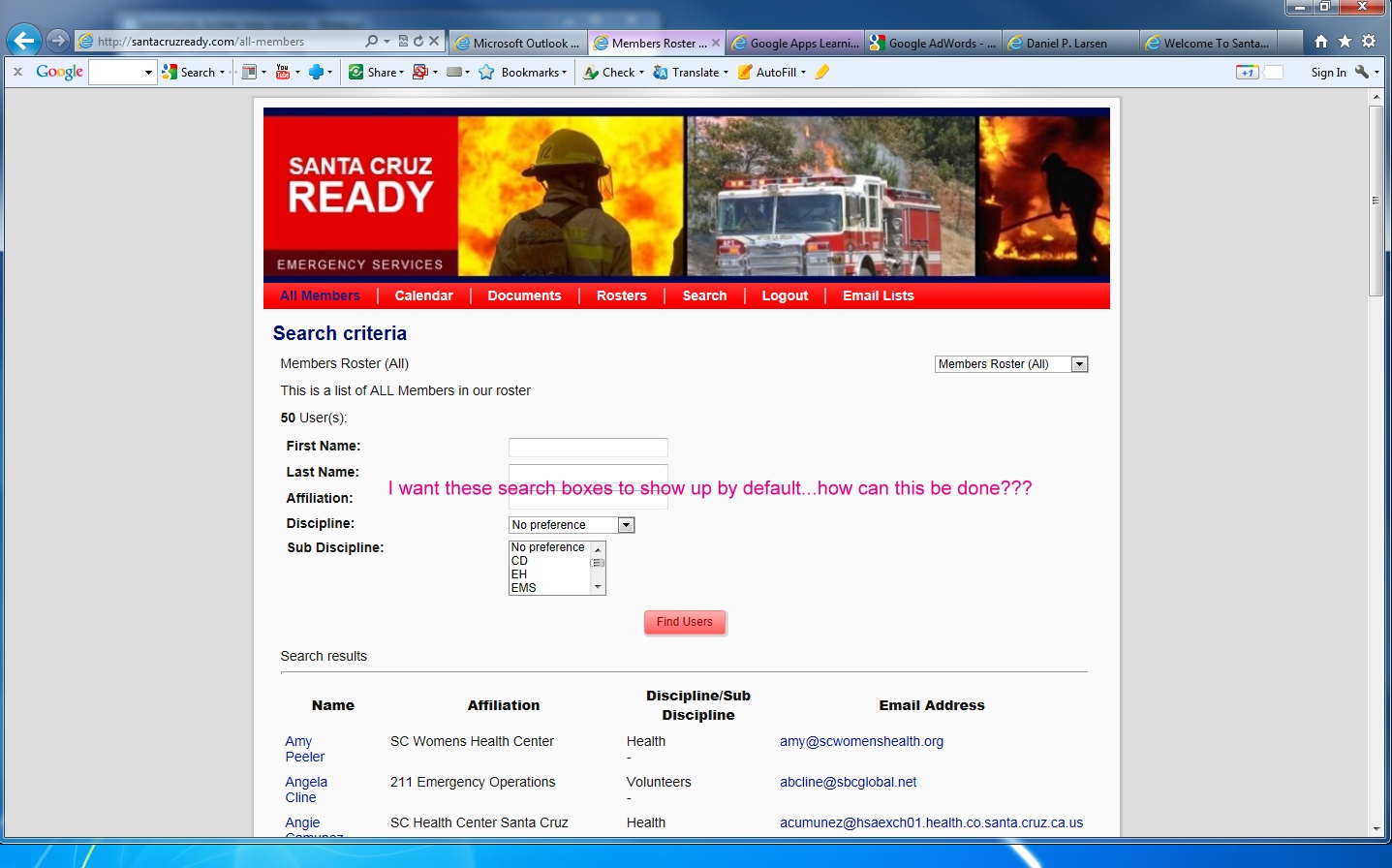Screen dimensions: 1392x868
Task: Click the spell Check toolbar icon
Action: [x=591, y=72]
